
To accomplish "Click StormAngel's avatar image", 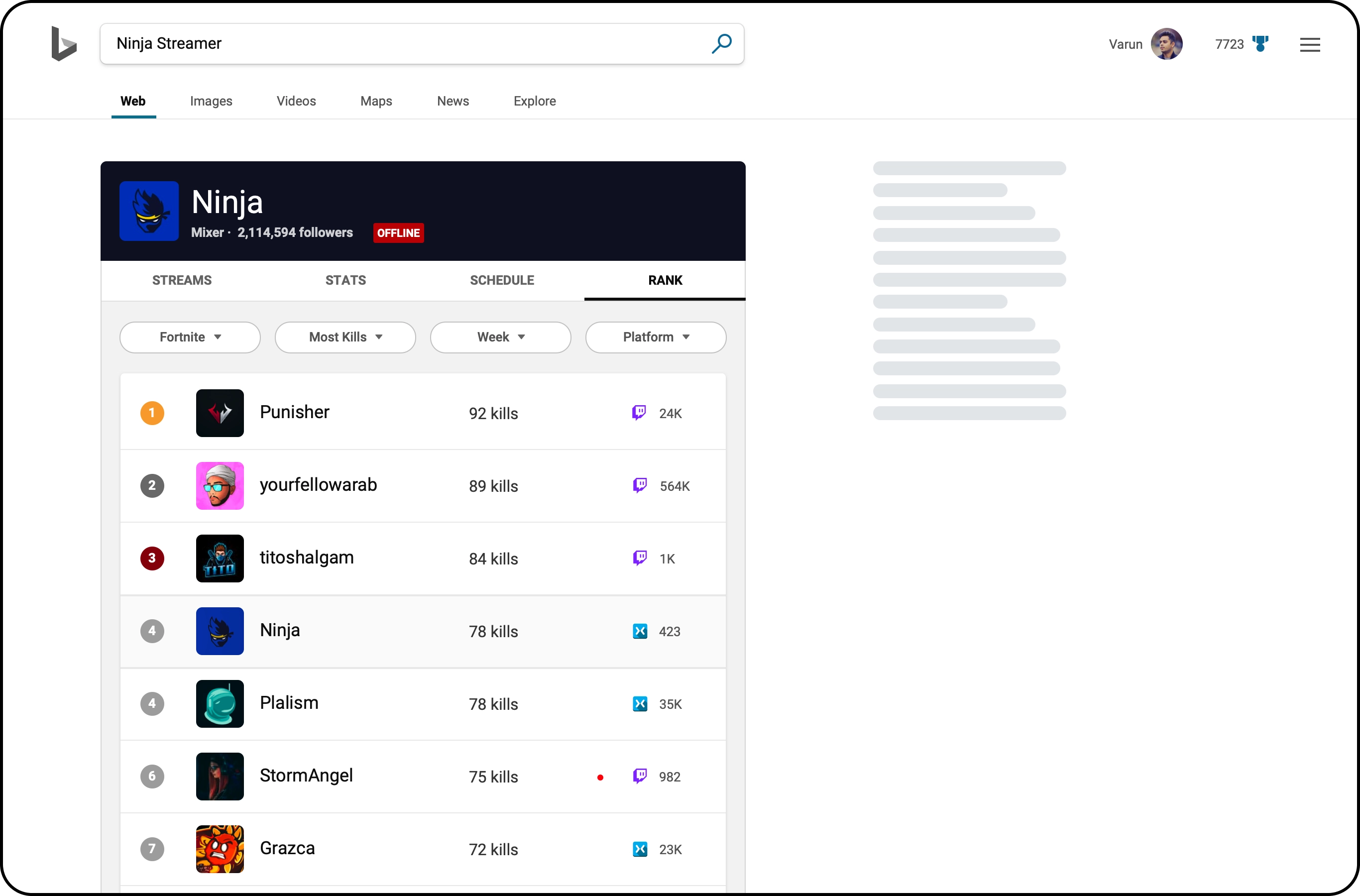I will point(220,776).
